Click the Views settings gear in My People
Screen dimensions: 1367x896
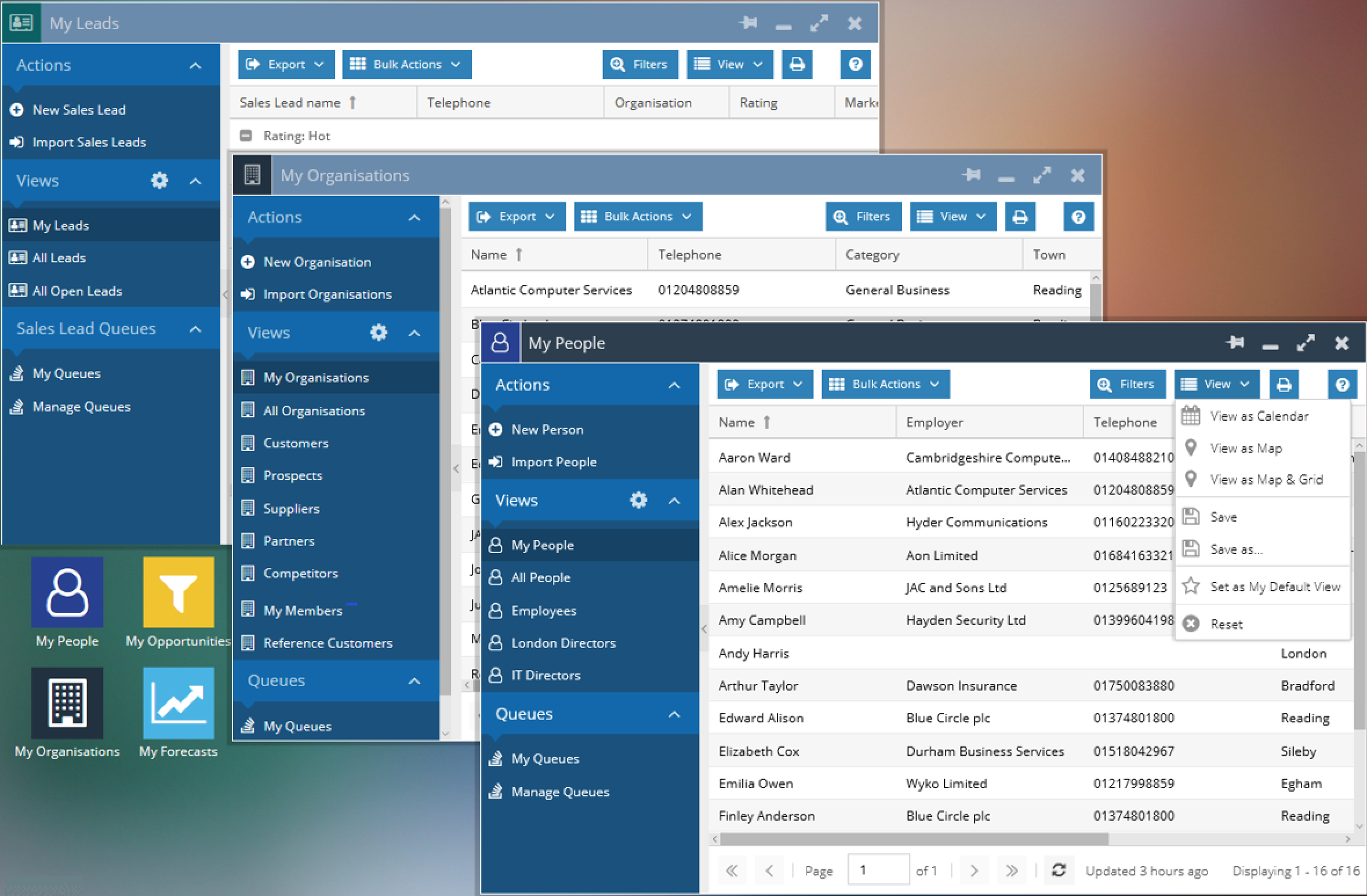(638, 500)
